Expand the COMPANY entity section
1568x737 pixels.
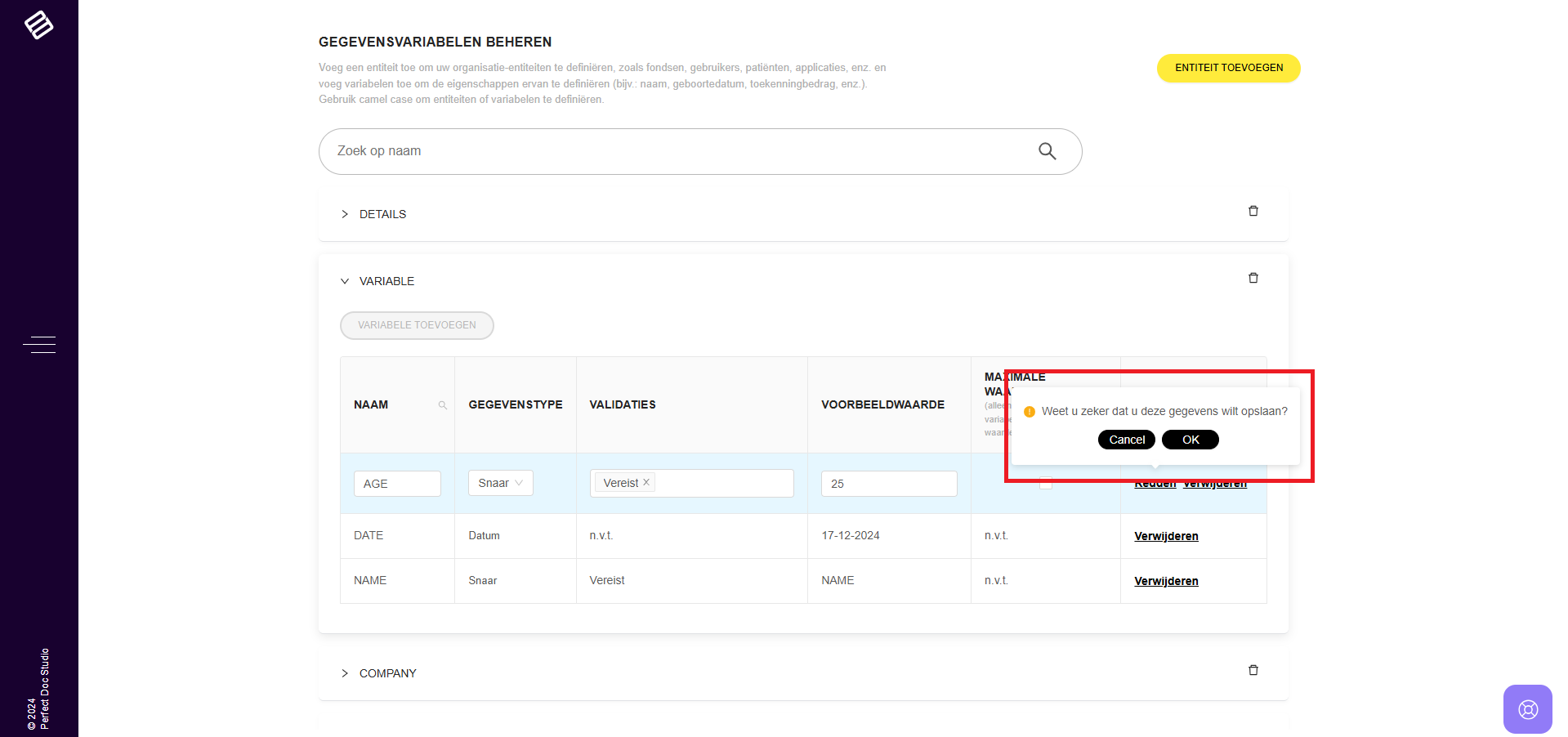[345, 673]
